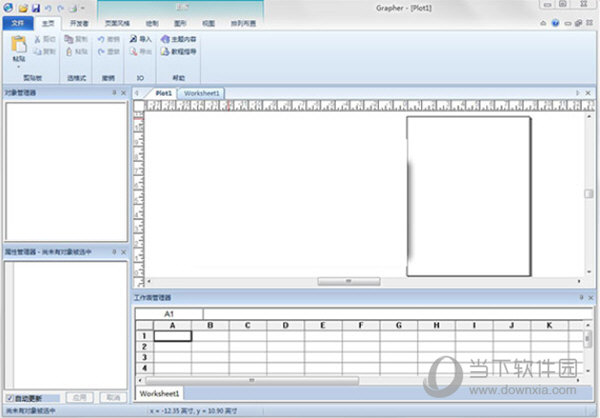Viewport: 600px width, 418px height.
Task: Switch to the Worksheet1 document tab
Action: coord(202,93)
